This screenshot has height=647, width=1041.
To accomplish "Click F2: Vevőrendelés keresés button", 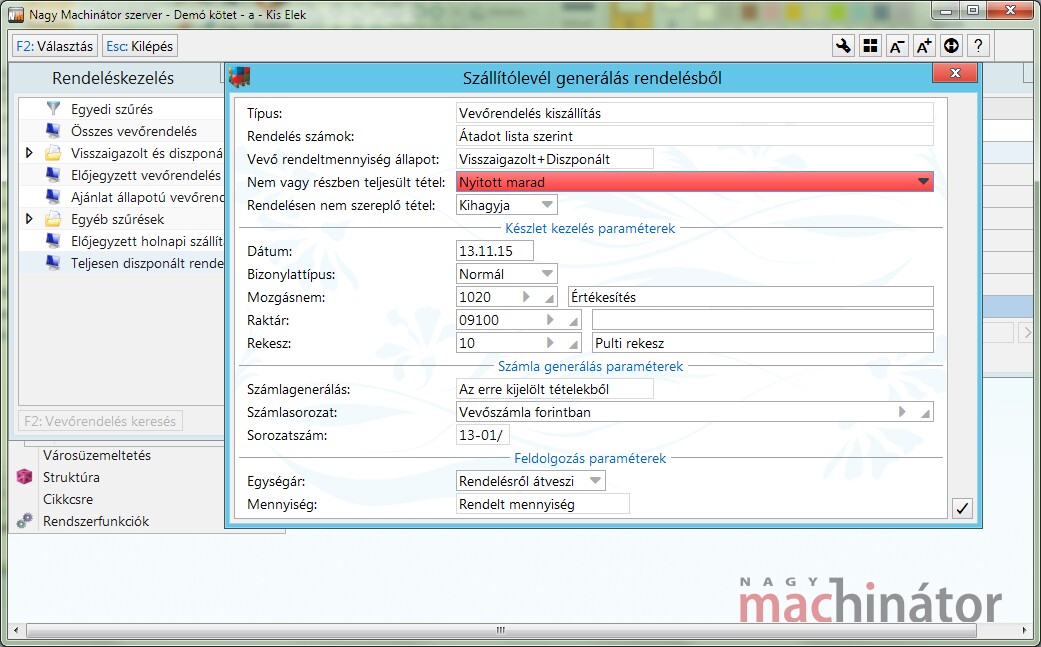I will point(100,421).
